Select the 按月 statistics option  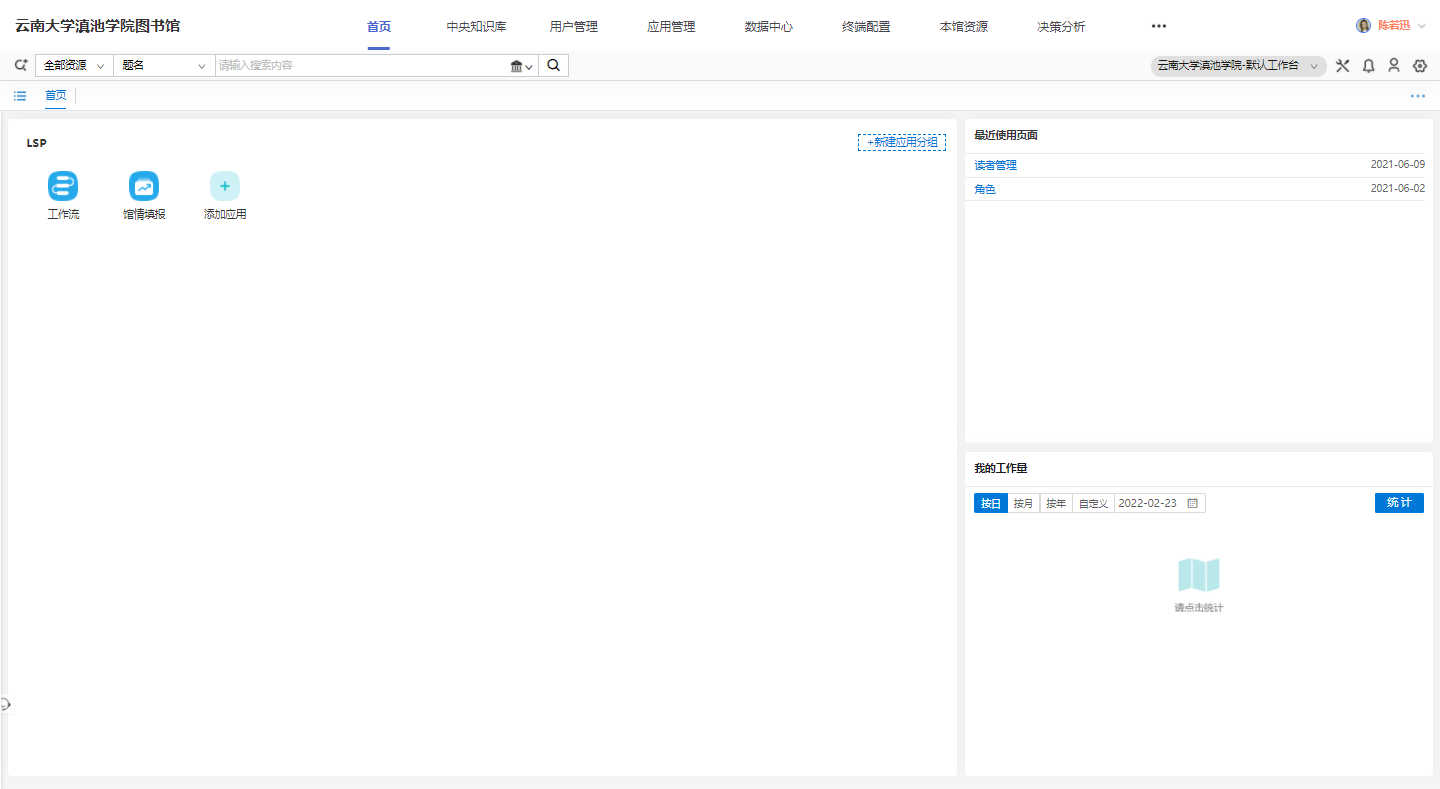(1023, 503)
